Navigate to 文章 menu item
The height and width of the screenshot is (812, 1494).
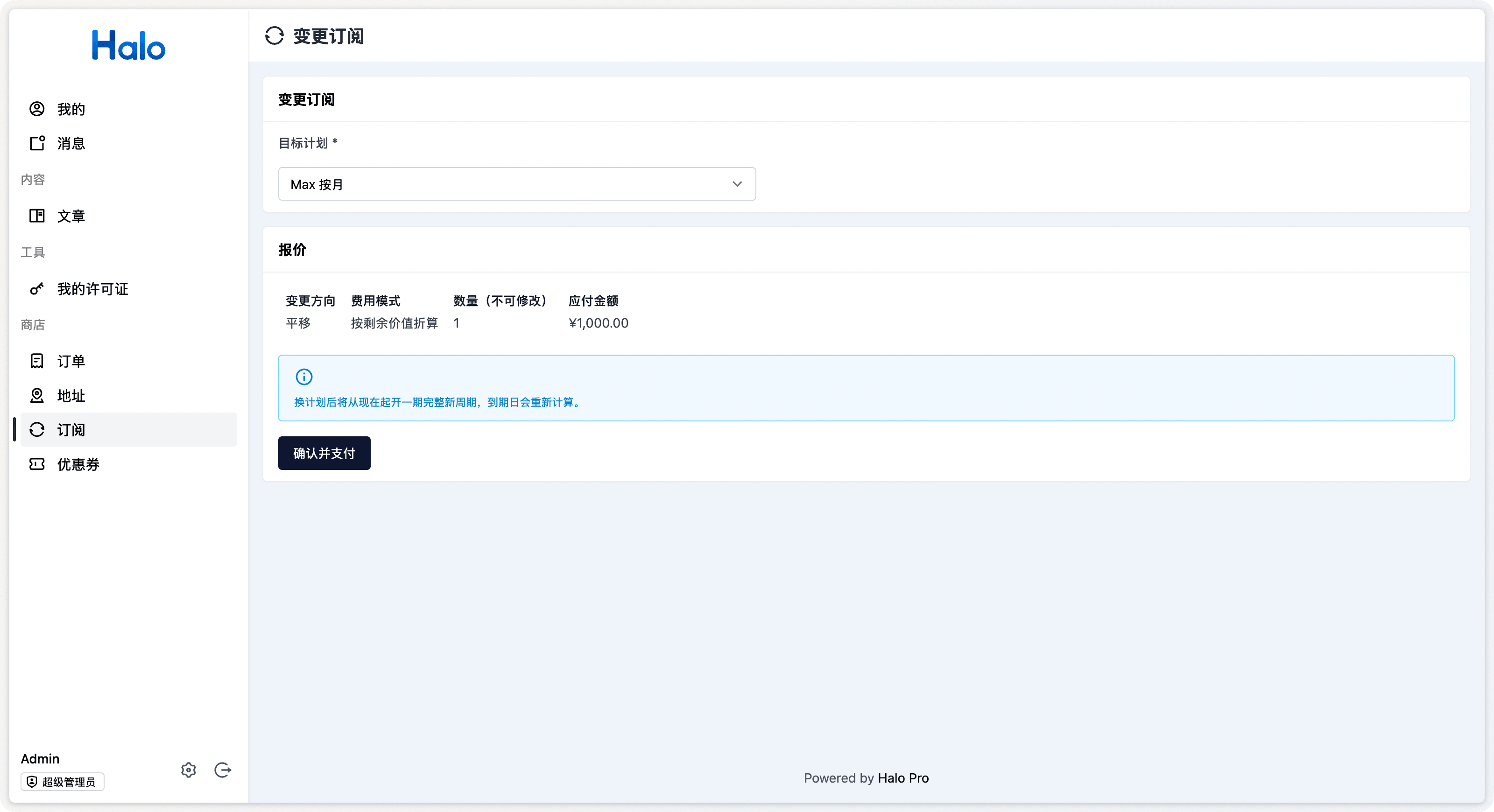tap(129, 216)
